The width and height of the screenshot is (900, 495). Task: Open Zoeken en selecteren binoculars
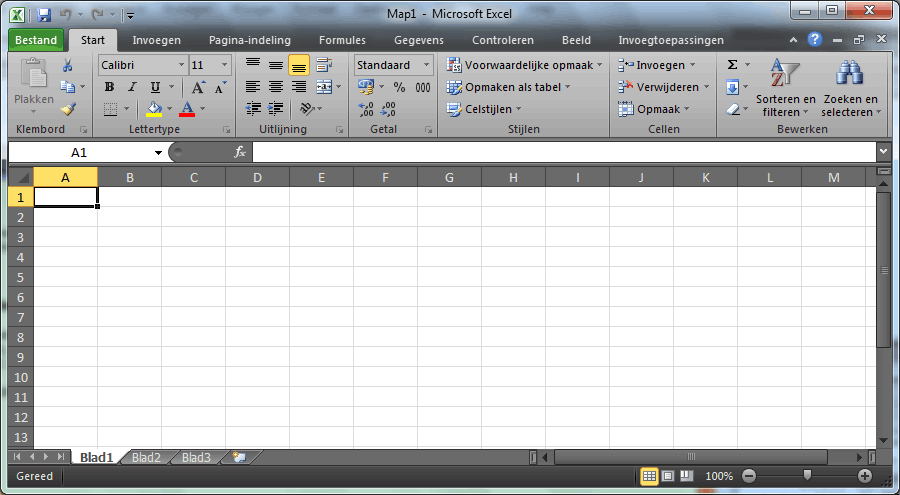tap(850, 88)
